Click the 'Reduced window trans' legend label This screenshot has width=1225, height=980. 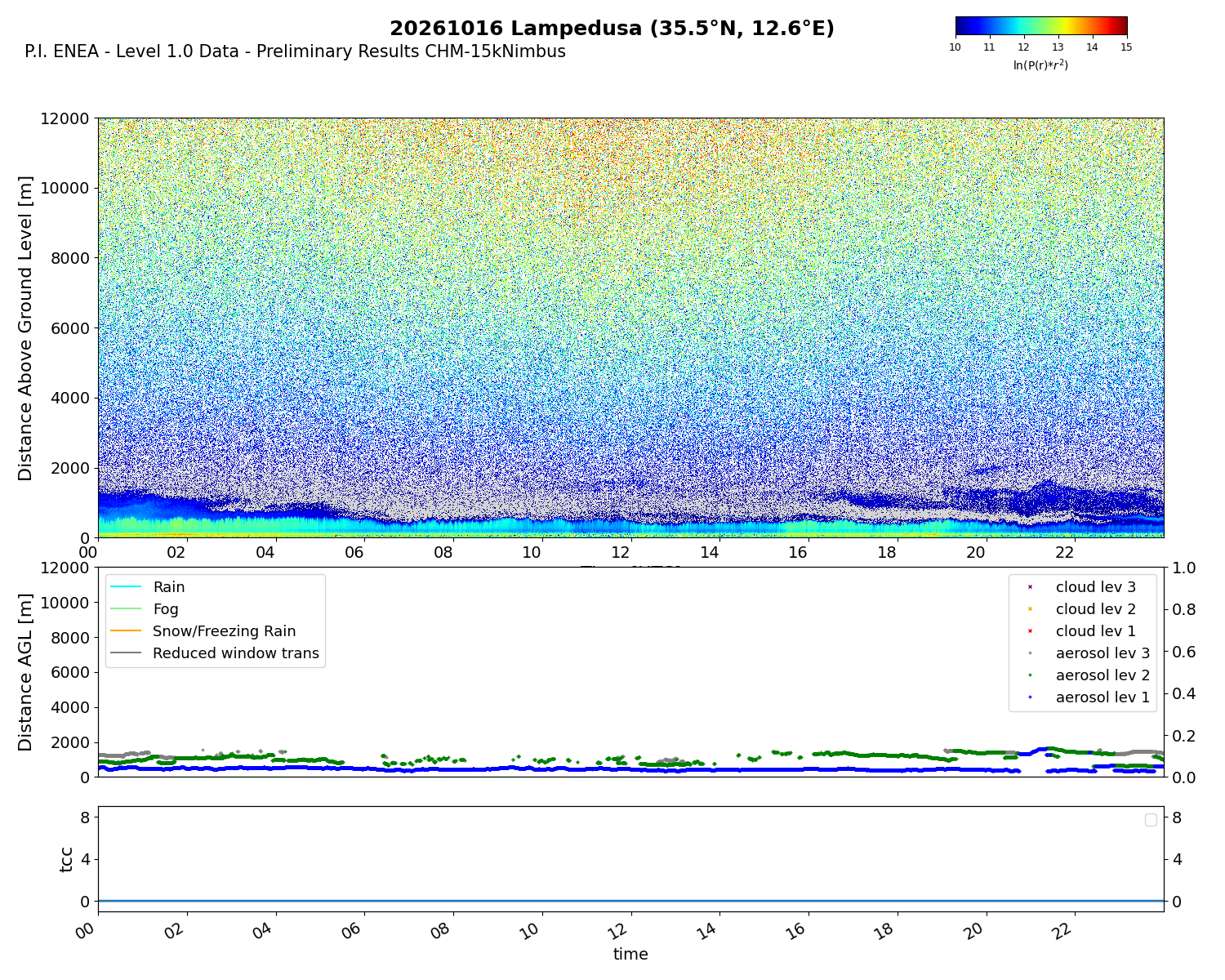point(236,653)
